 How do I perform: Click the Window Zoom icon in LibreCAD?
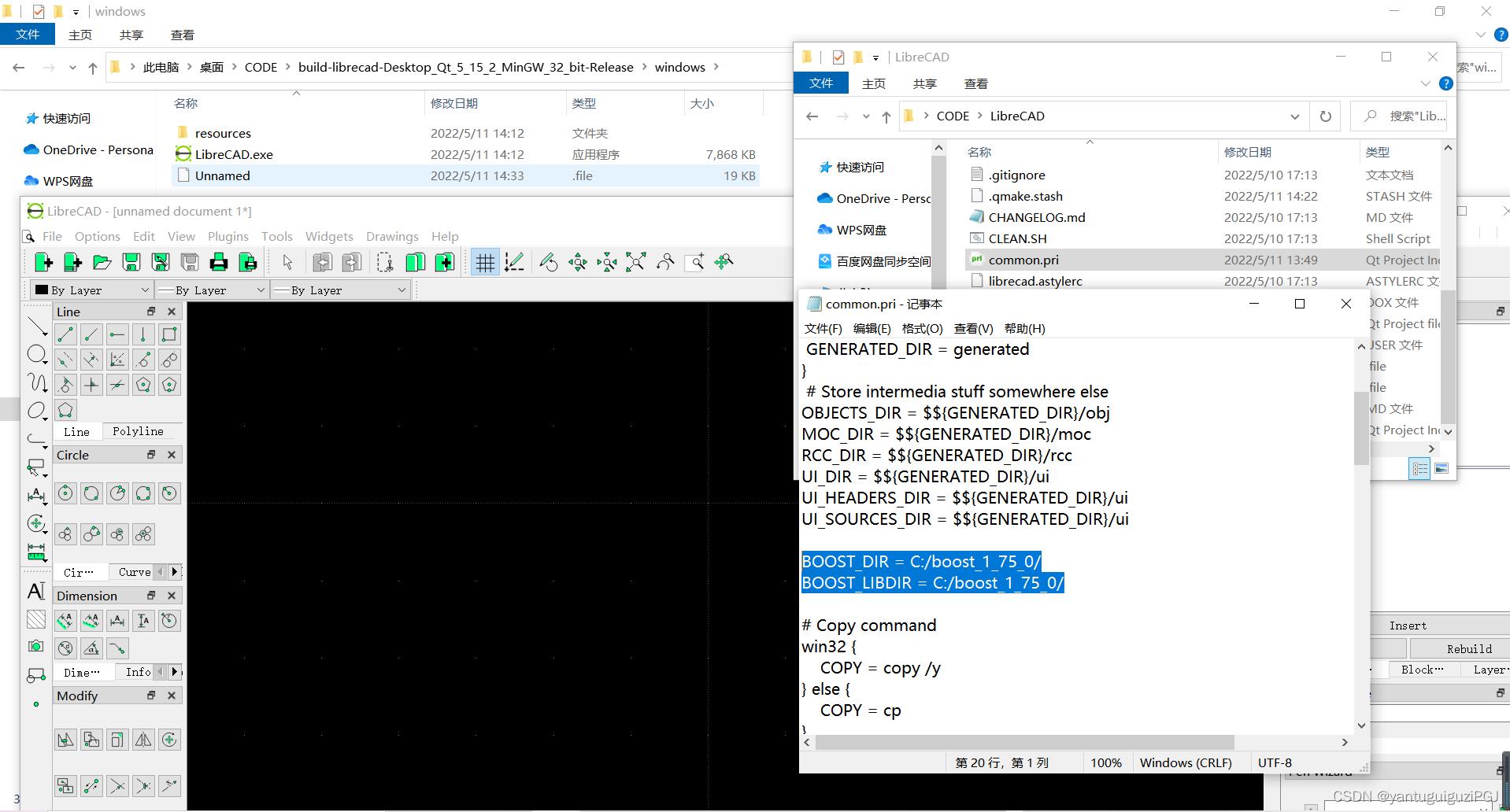pyautogui.click(x=694, y=262)
